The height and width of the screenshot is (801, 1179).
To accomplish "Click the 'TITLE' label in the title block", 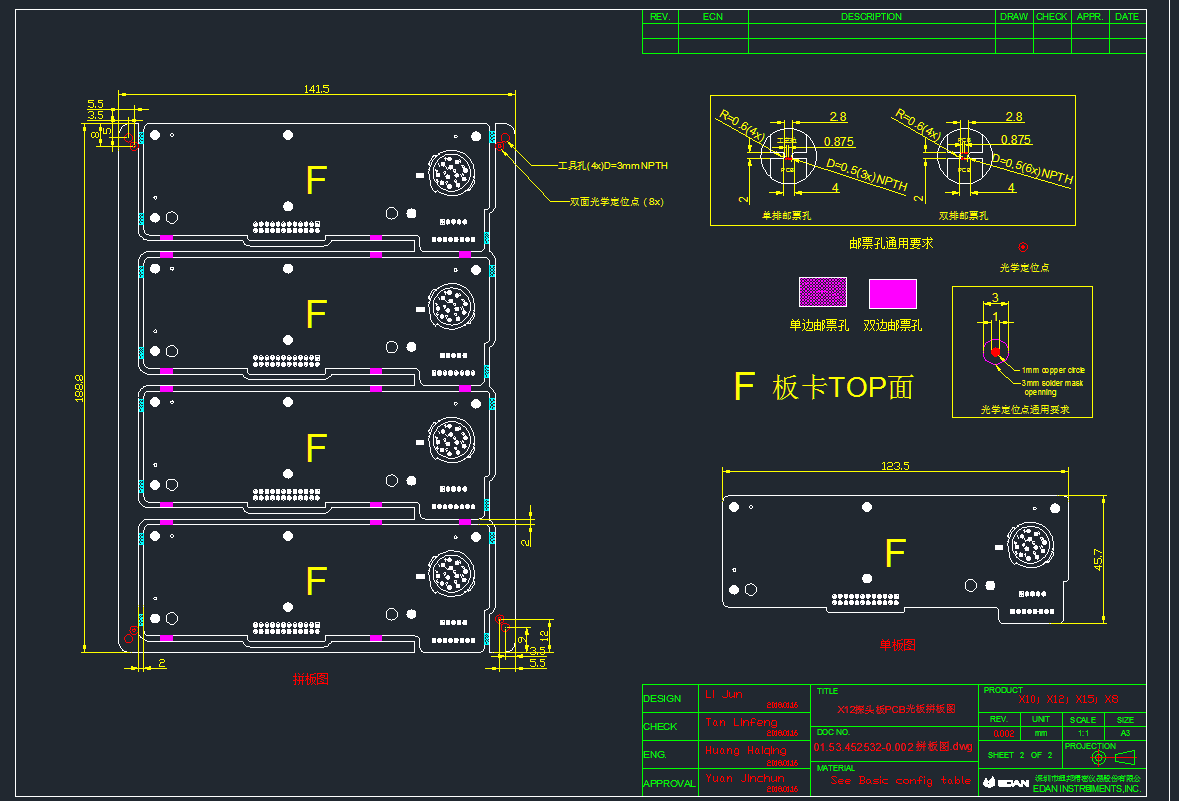I will pyautogui.click(x=827, y=691).
